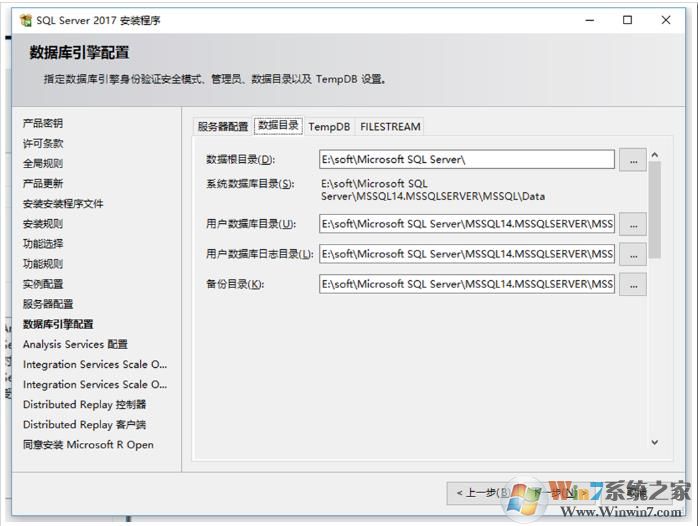Select 安装规则 step in sidebar
The image size is (698, 526).
(x=43, y=224)
